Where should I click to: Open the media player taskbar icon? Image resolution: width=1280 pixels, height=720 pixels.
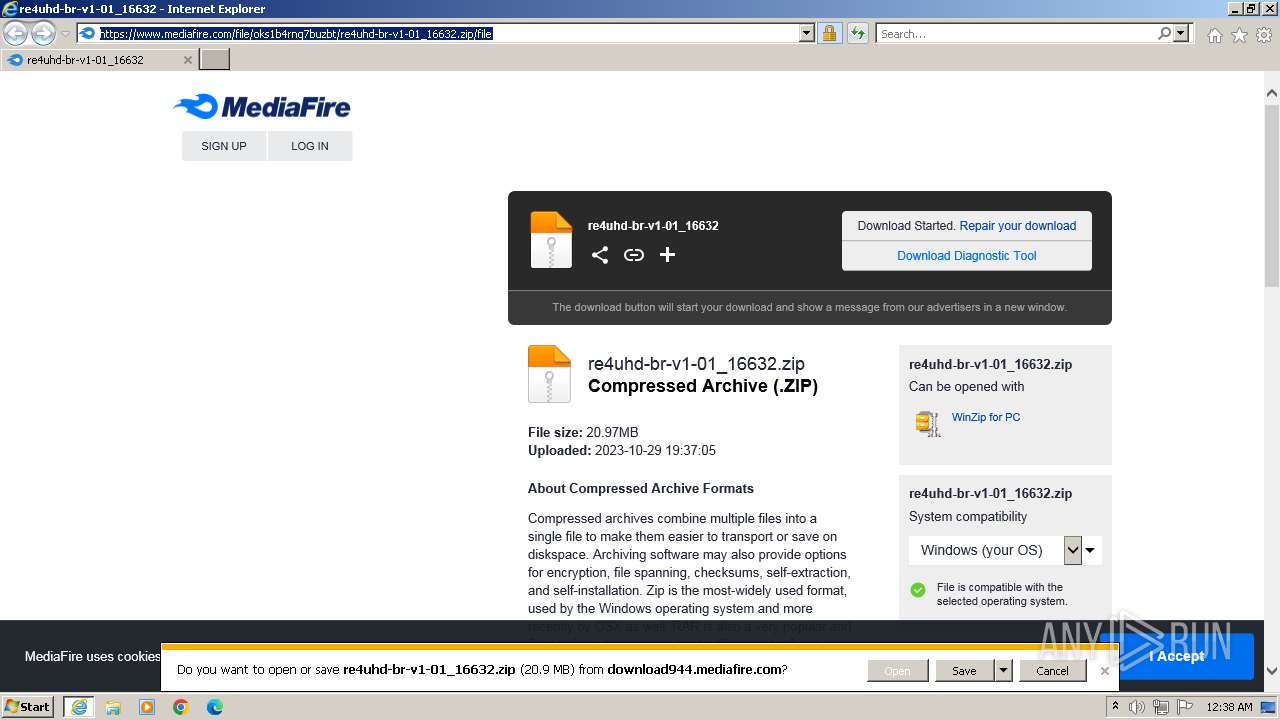tap(147, 707)
